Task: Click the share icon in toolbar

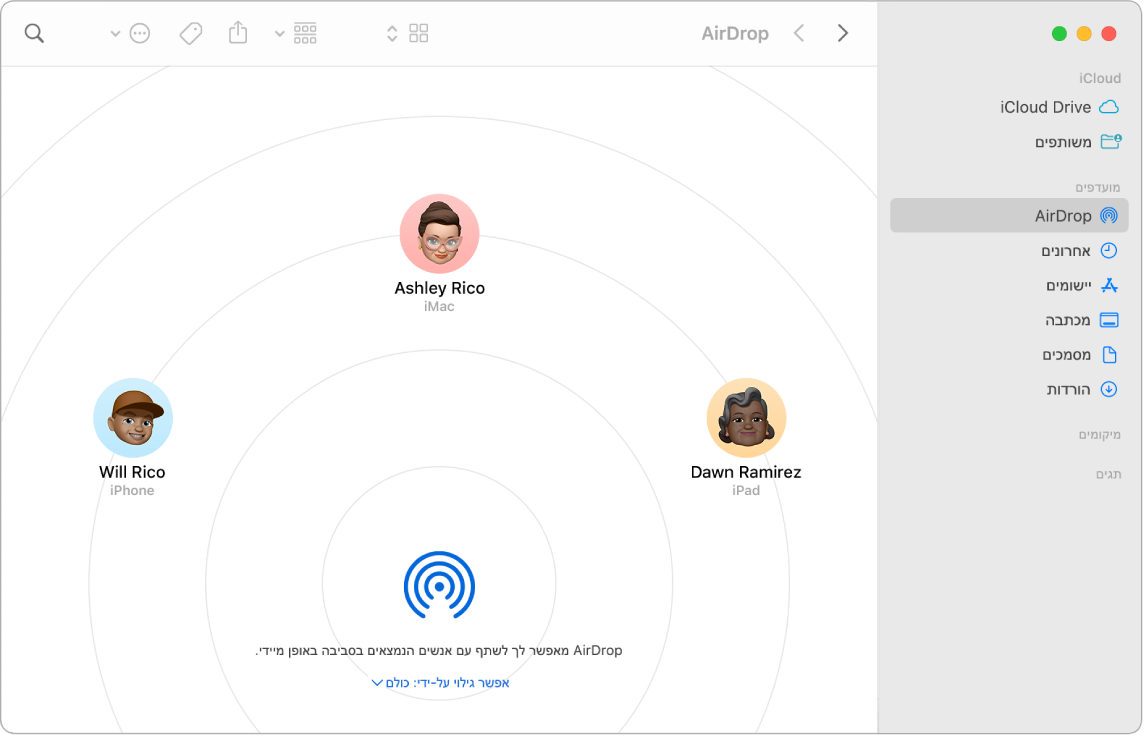Action: click(238, 34)
